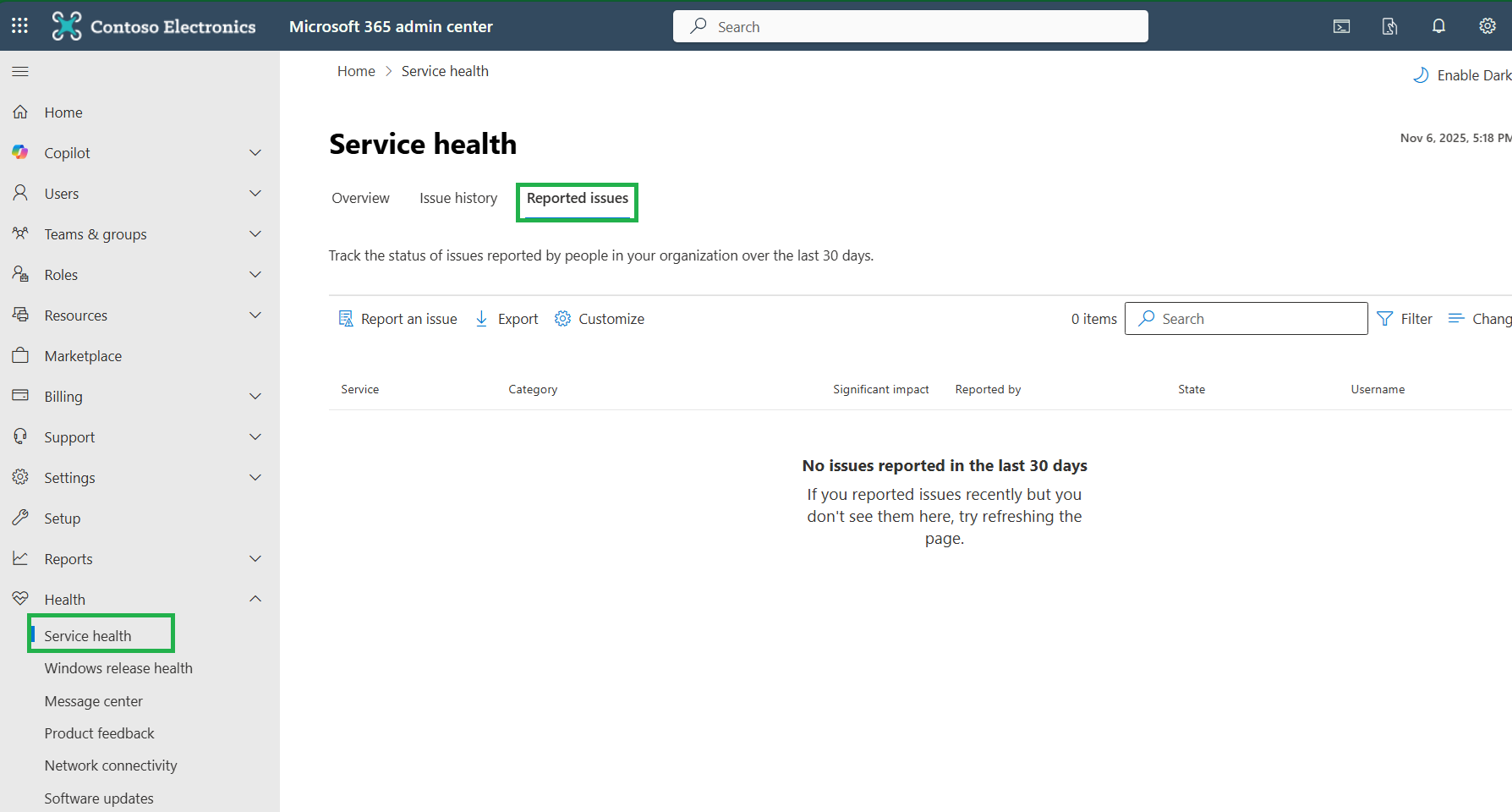Image resolution: width=1512 pixels, height=812 pixels.
Task: Sort by Reported by column header
Action: [989, 389]
